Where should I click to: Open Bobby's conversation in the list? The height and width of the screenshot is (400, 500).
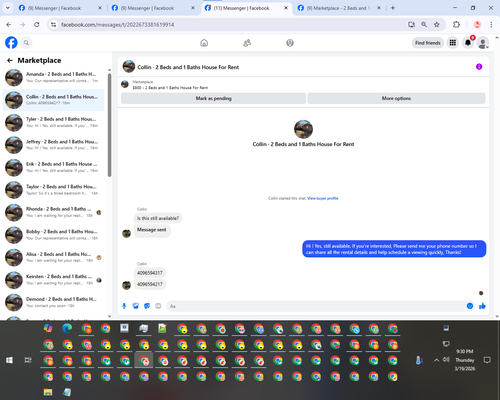pos(53,235)
